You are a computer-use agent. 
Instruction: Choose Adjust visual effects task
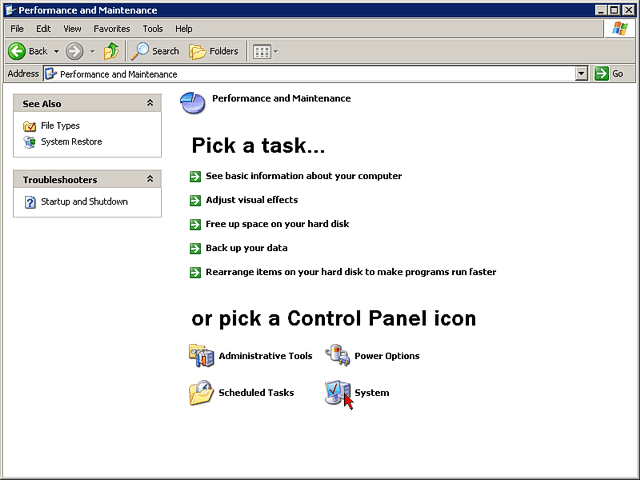[252, 200]
